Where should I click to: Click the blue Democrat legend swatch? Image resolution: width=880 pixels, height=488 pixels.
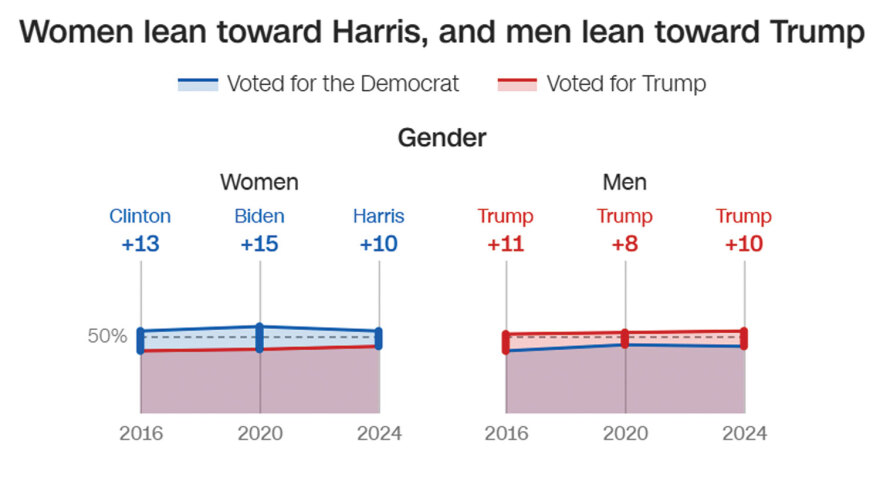(197, 84)
